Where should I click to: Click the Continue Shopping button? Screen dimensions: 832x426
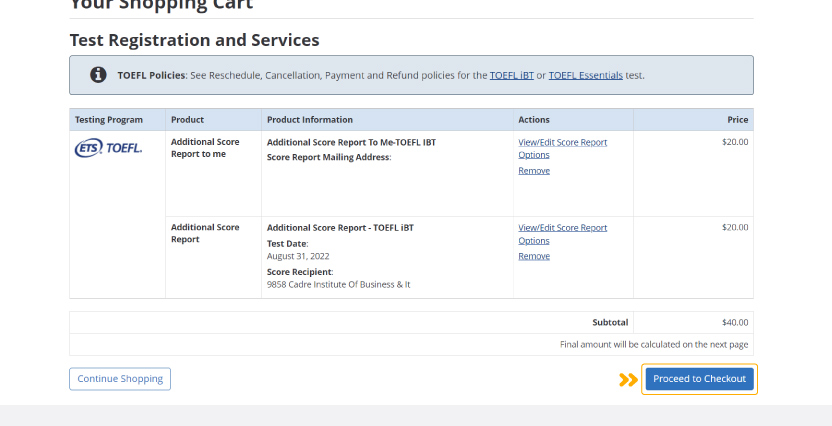(120, 379)
